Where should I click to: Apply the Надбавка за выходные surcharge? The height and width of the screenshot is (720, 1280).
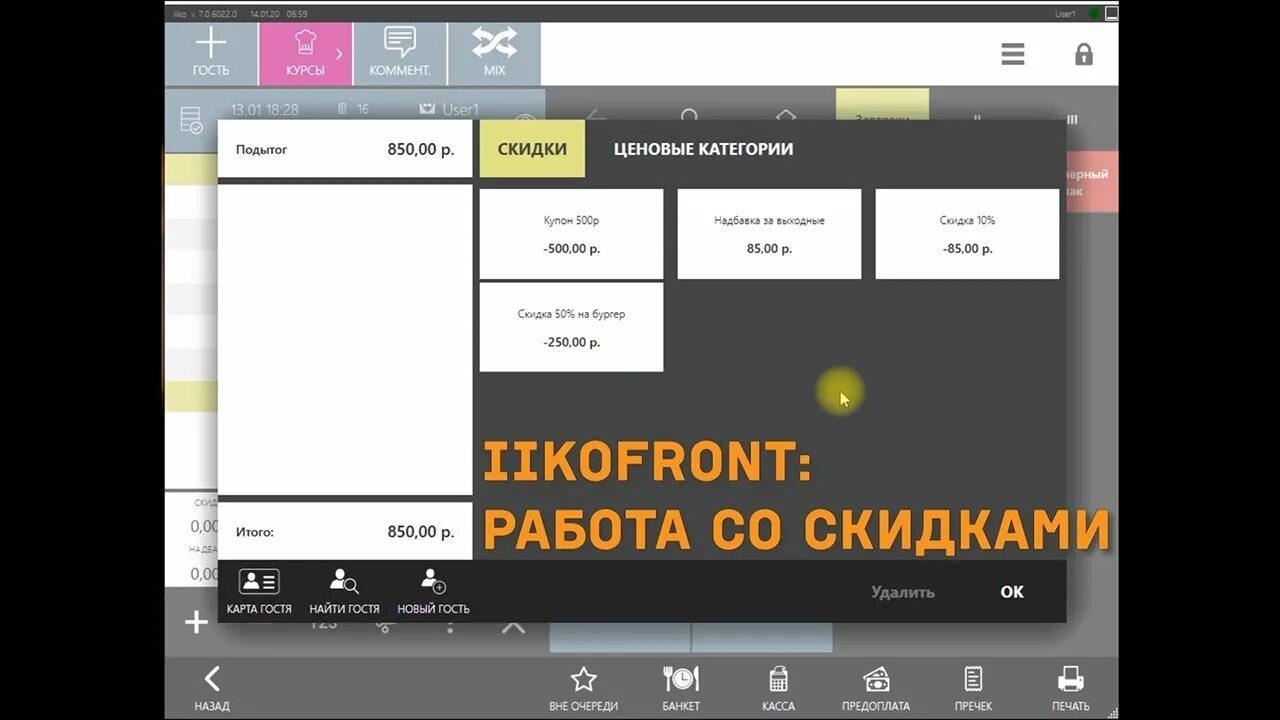tap(769, 234)
